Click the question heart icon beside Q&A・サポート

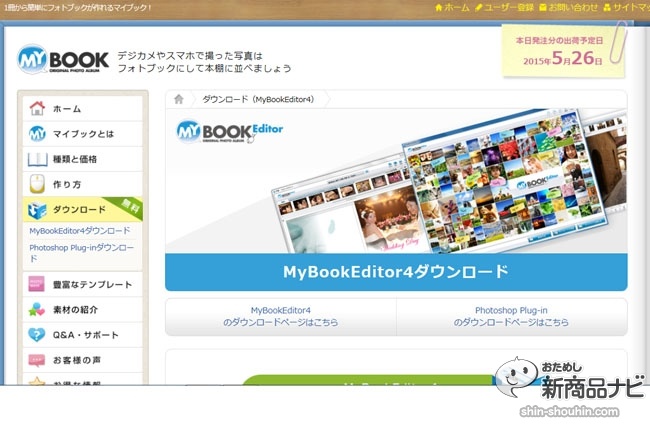tap(36, 334)
